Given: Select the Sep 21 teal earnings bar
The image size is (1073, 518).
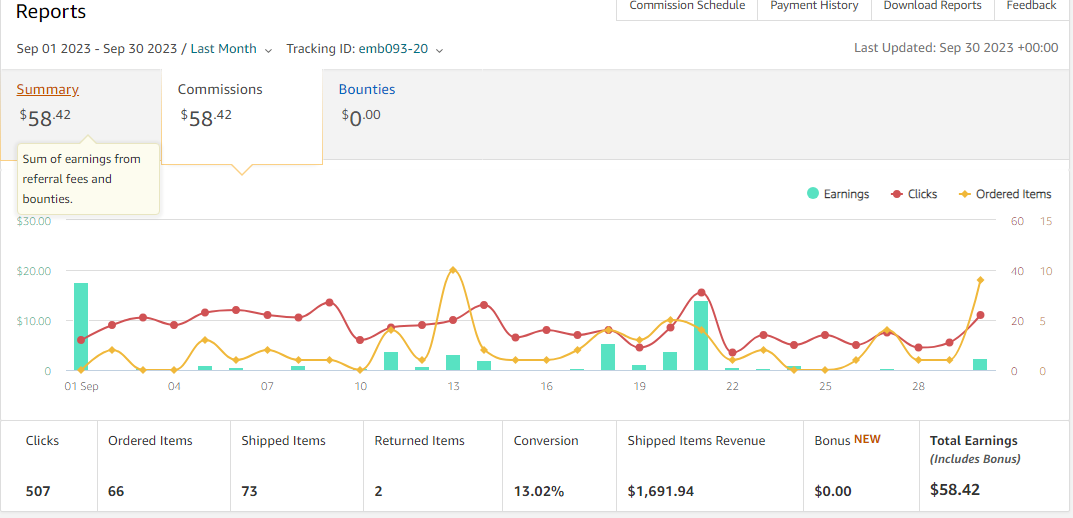Looking at the screenshot, I should tap(701, 335).
